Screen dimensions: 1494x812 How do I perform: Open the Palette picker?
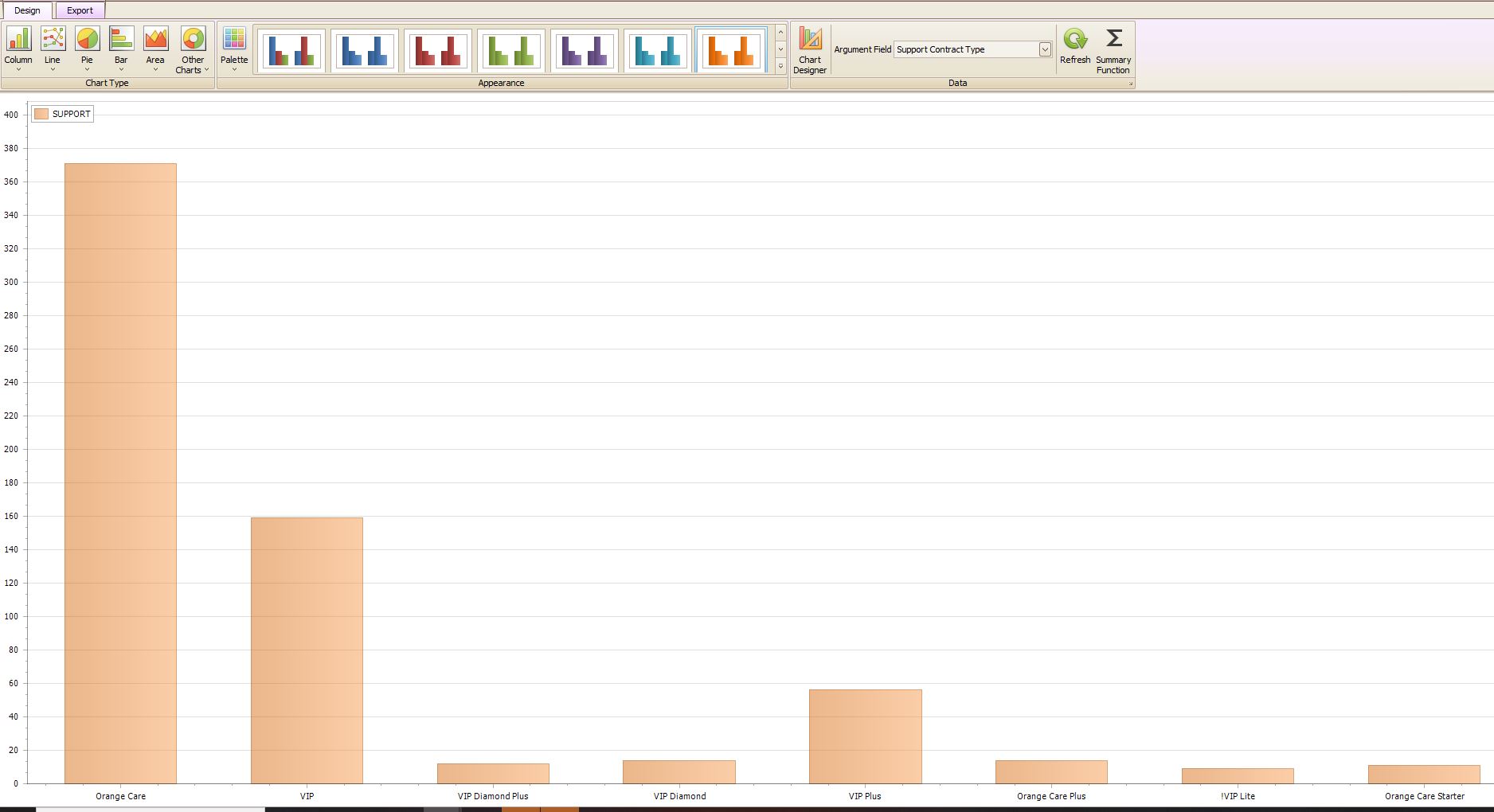tap(234, 49)
